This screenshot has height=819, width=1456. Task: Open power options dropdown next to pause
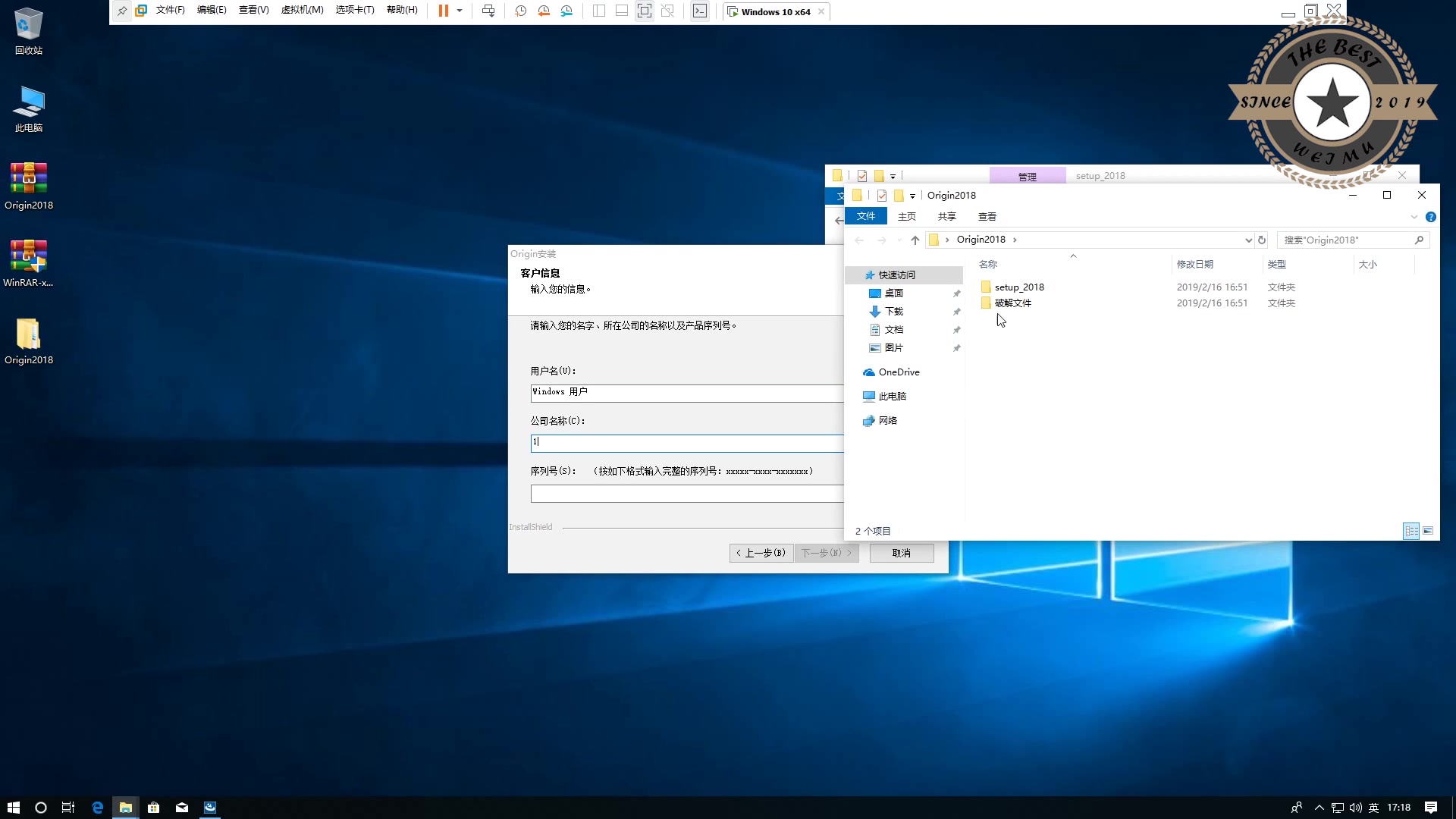460,11
